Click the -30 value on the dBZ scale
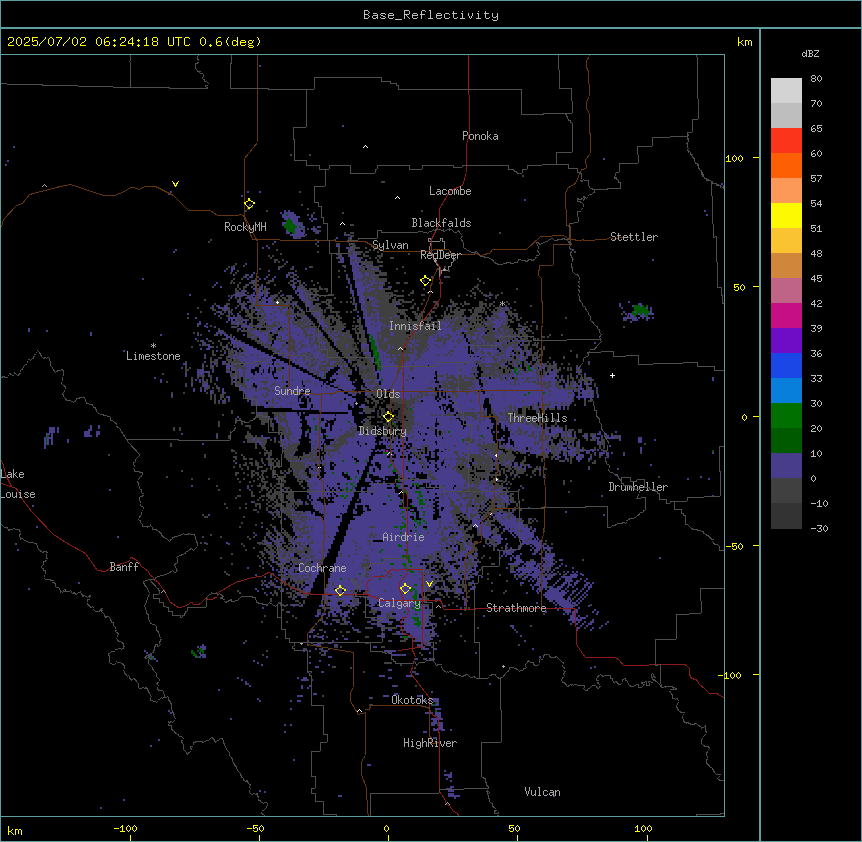862x842 pixels. coord(819,528)
